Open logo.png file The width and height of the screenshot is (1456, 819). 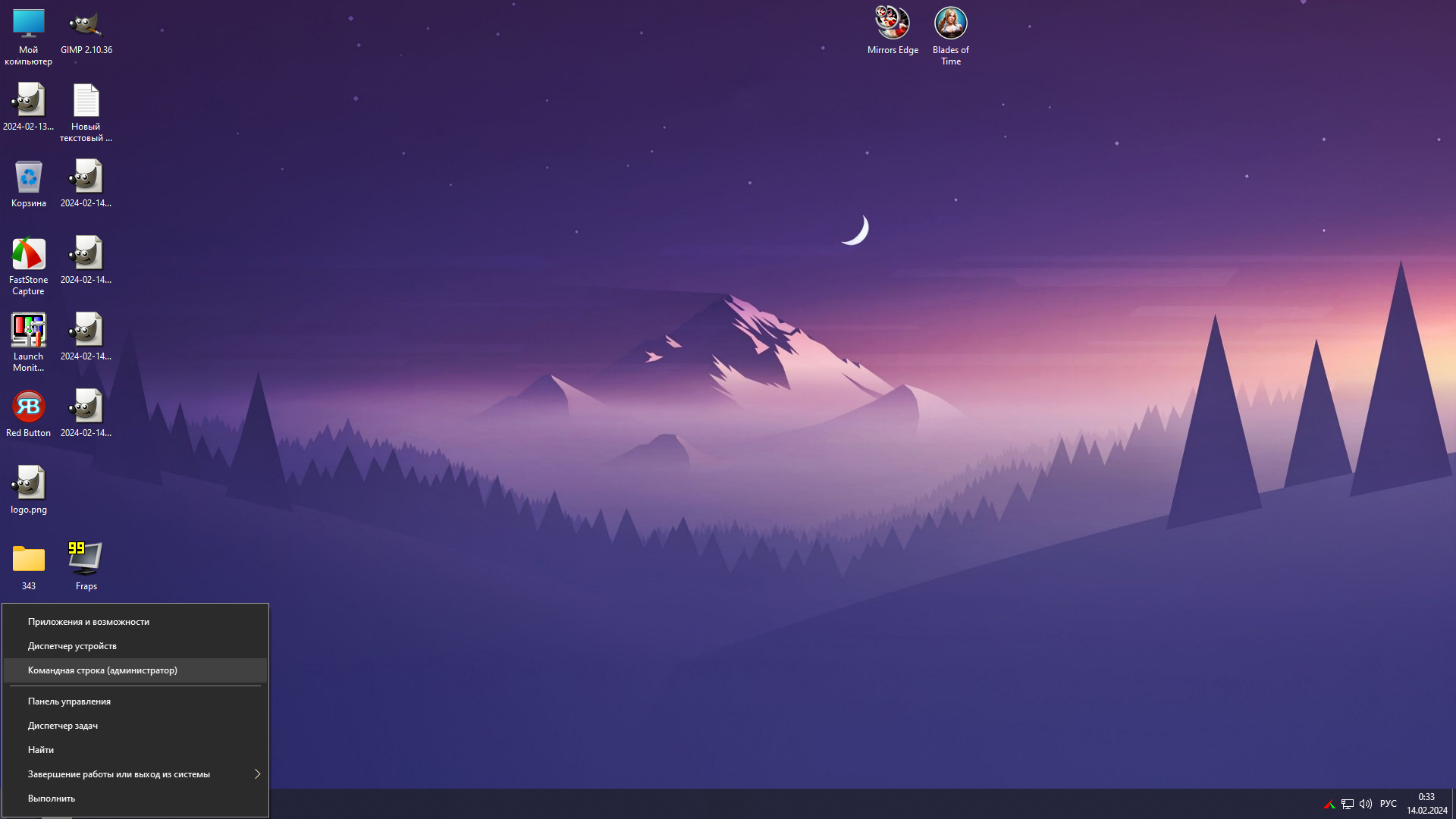pyautogui.click(x=28, y=482)
